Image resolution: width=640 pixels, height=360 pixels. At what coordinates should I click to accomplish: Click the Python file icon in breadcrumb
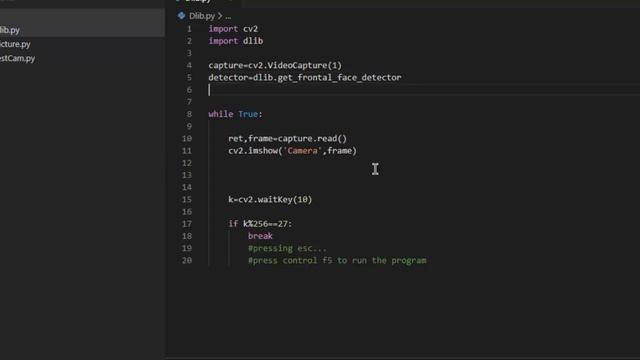(x=181, y=16)
